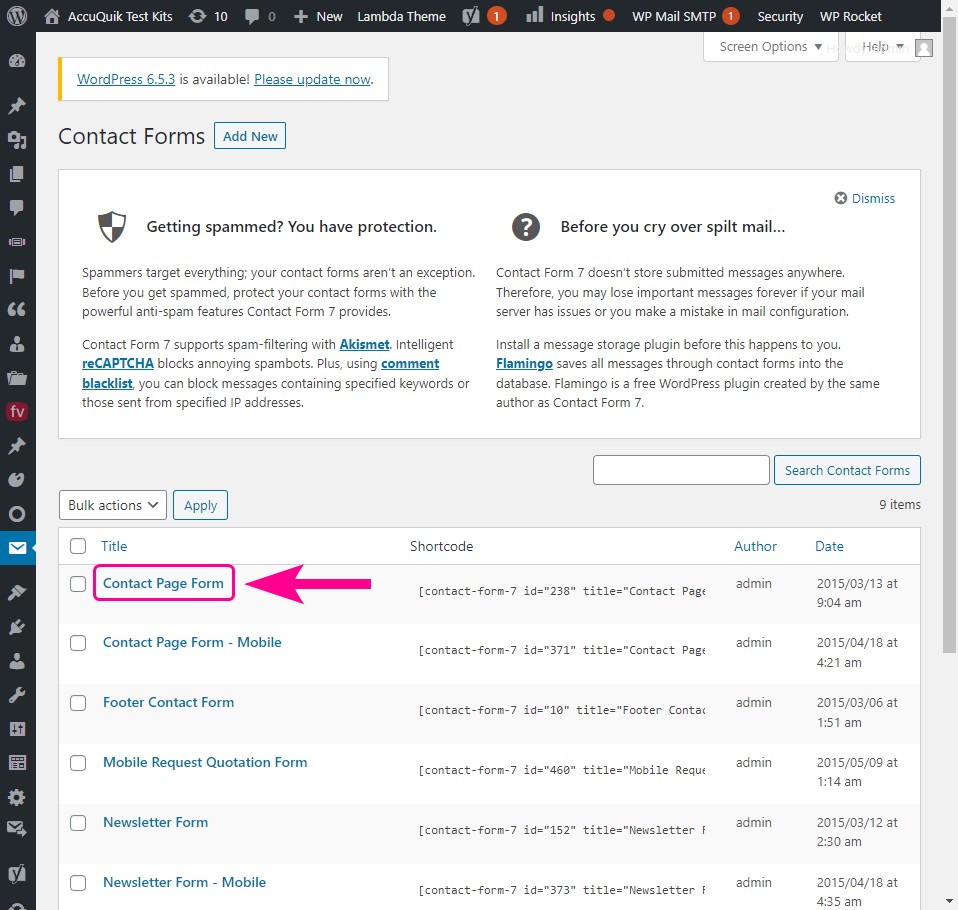Check the box for Contact Page Form - Mobile
This screenshot has width=958, height=910.
click(x=78, y=643)
